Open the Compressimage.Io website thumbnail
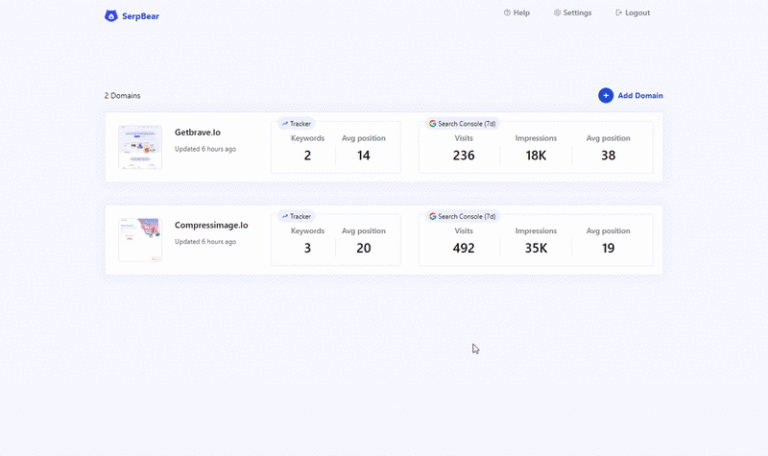The width and height of the screenshot is (768, 456). pos(140,240)
